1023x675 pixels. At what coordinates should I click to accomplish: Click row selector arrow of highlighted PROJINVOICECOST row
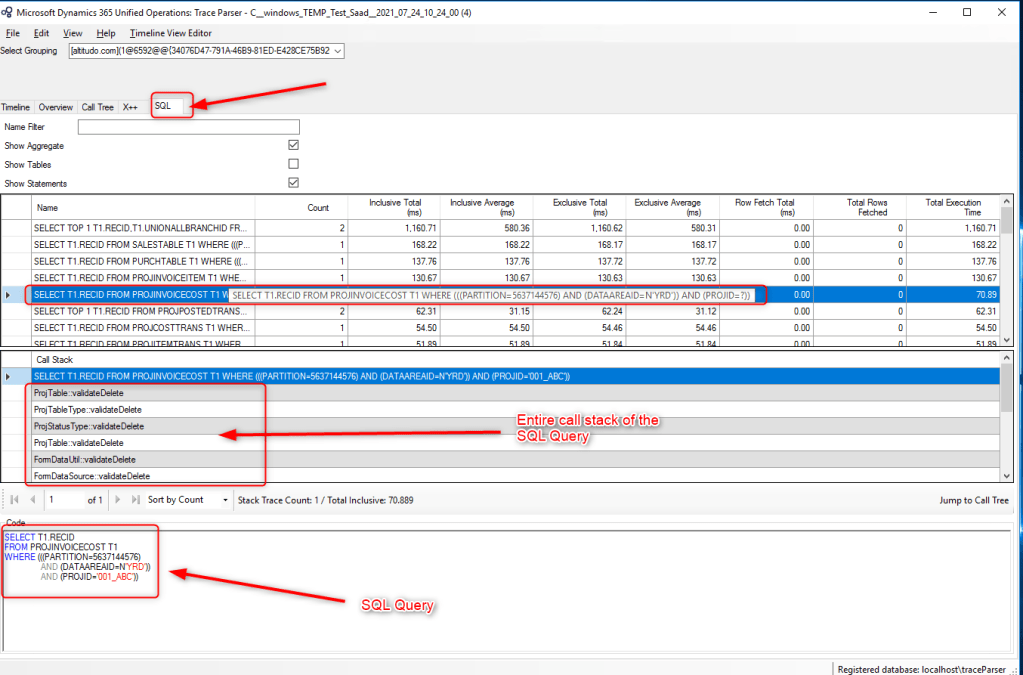point(9,295)
